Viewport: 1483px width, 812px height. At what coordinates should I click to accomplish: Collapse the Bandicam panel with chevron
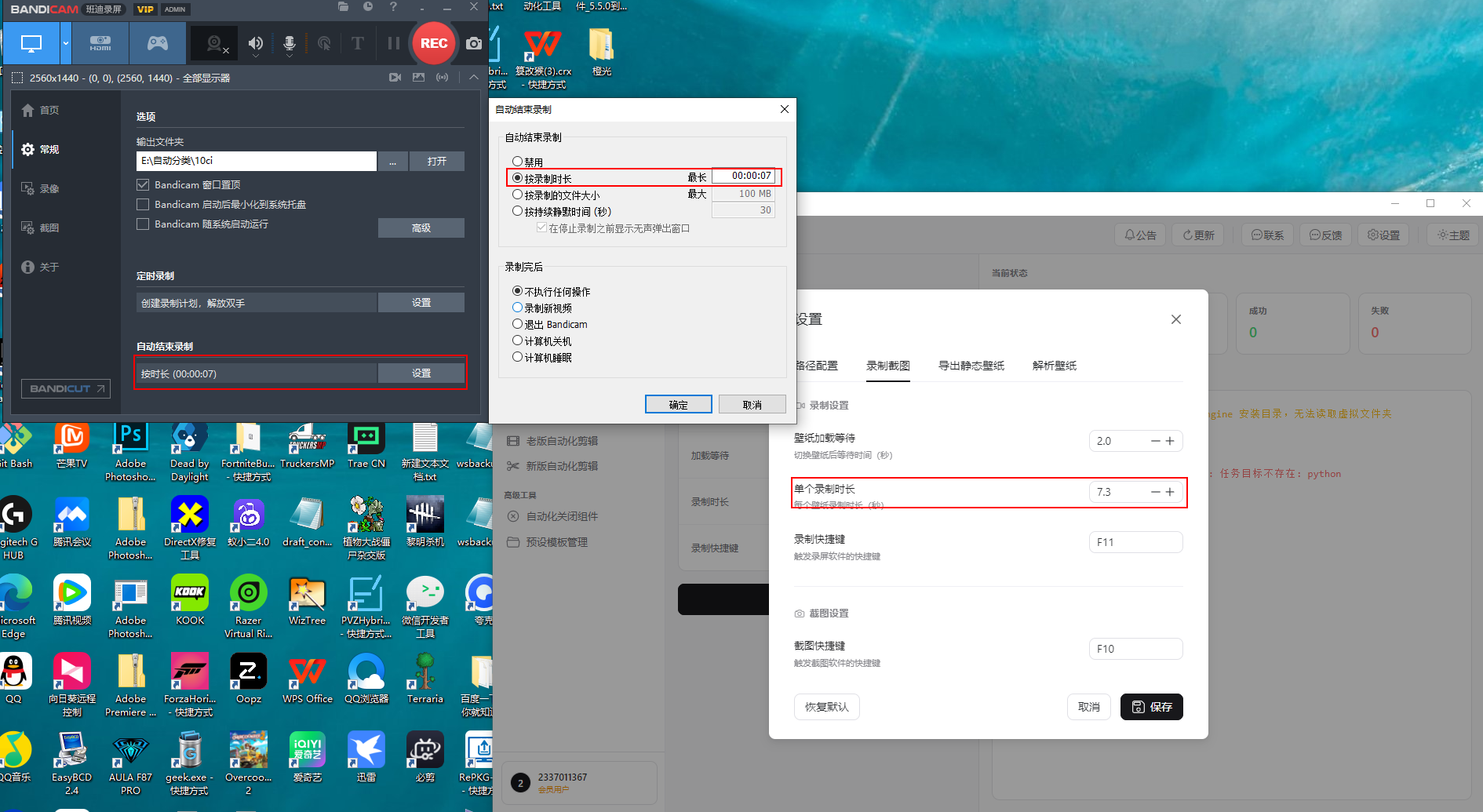point(473,77)
